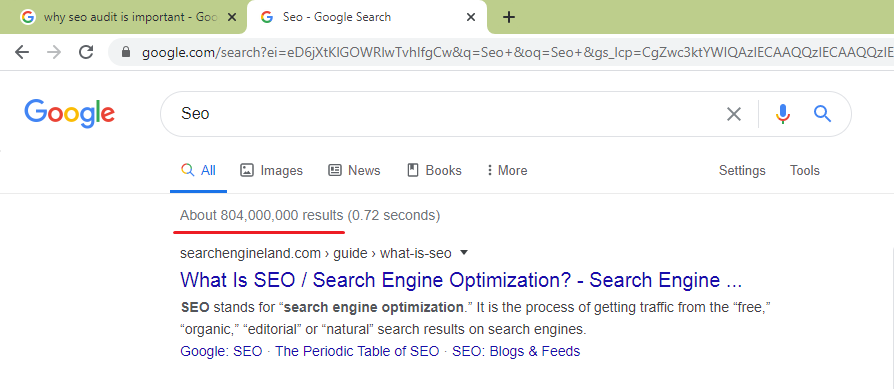This screenshot has height=389, width=894.
Task: Click the Google logo
Action: click(x=70, y=114)
